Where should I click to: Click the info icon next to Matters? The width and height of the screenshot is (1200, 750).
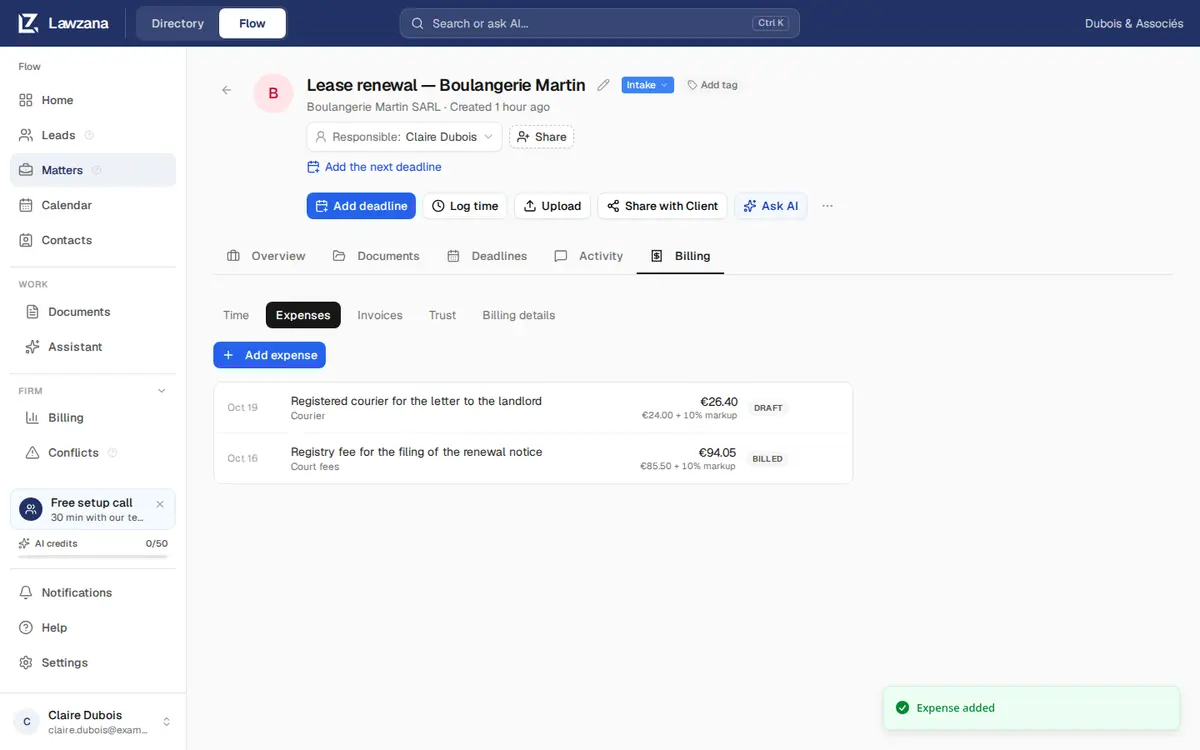[97, 170]
